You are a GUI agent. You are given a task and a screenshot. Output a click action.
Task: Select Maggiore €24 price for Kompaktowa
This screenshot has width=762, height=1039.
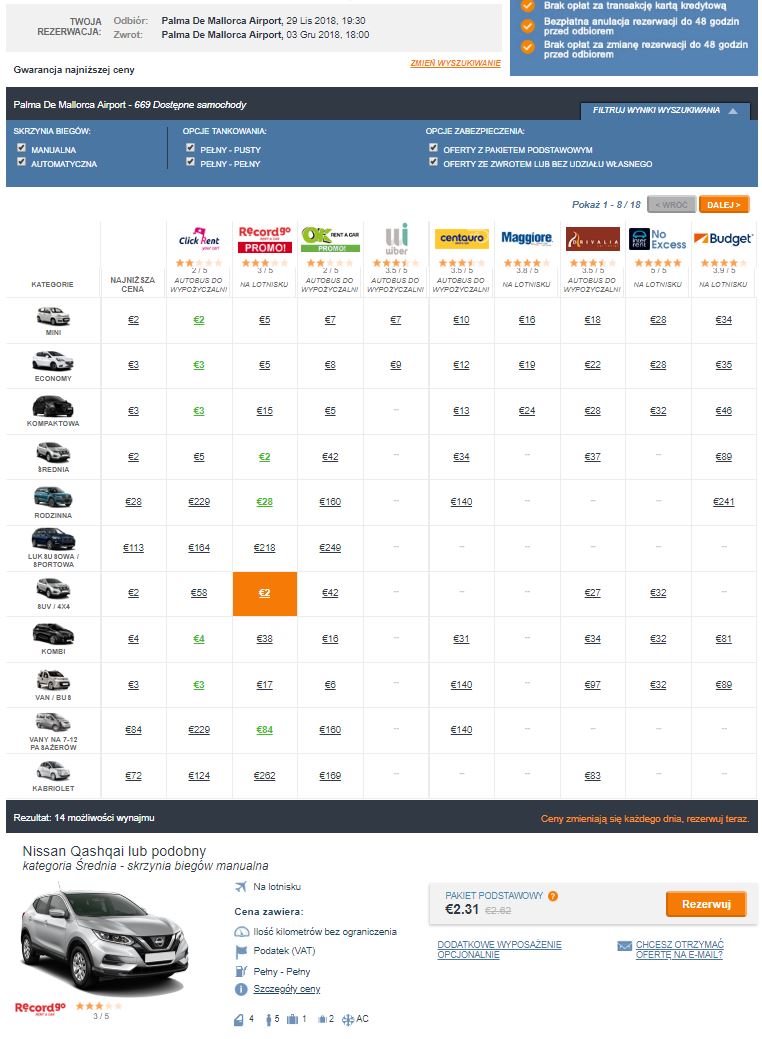pos(527,411)
